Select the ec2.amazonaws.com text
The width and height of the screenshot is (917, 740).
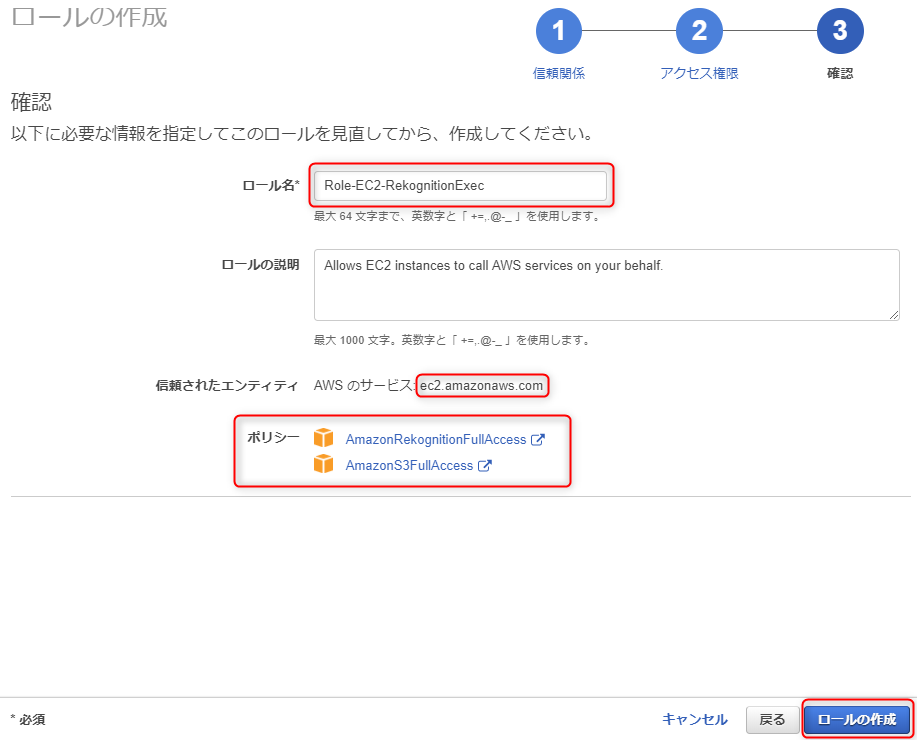tap(481, 386)
